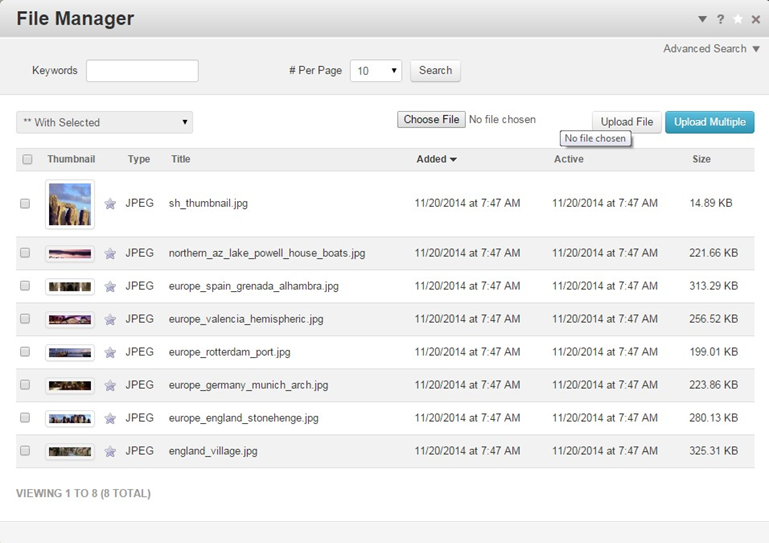
Task: Select checkbox for europe_valencia_hemispheric.jpg row
Action: (x=25, y=319)
